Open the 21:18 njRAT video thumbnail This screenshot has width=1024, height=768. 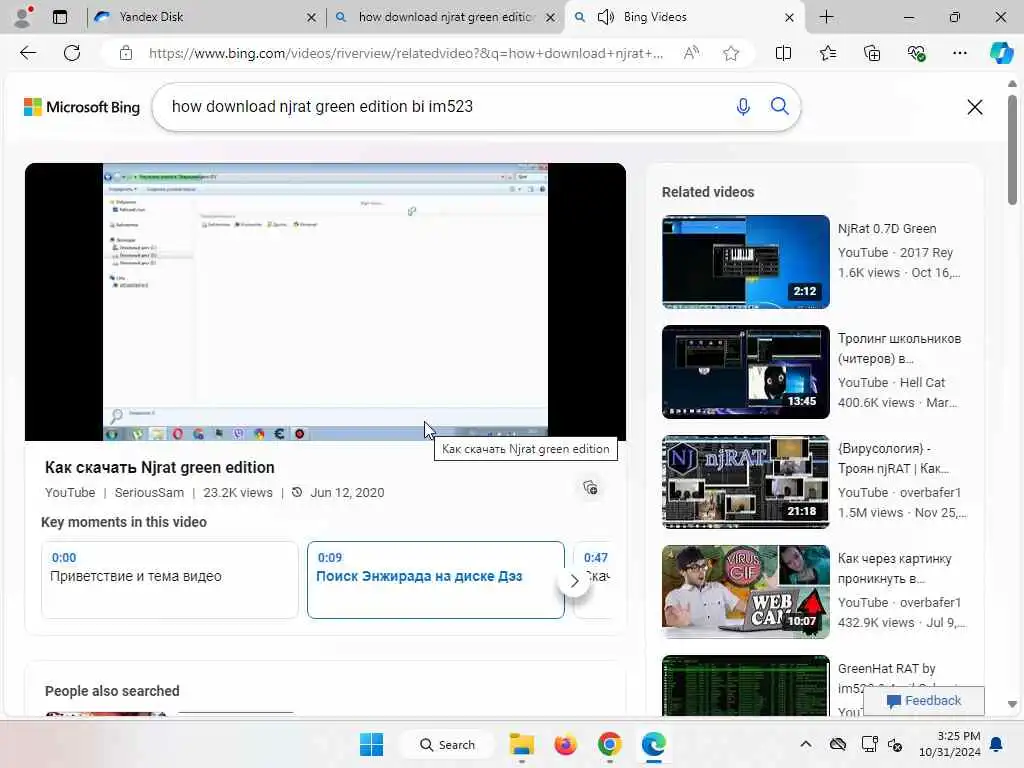[745, 481]
